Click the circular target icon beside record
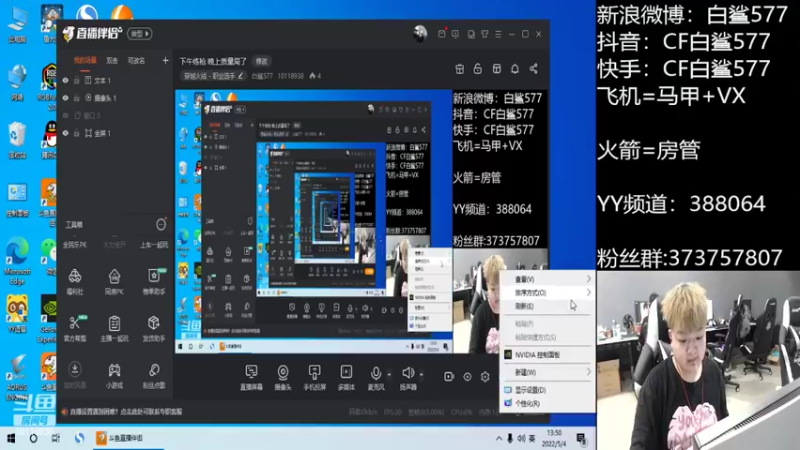 (467, 377)
